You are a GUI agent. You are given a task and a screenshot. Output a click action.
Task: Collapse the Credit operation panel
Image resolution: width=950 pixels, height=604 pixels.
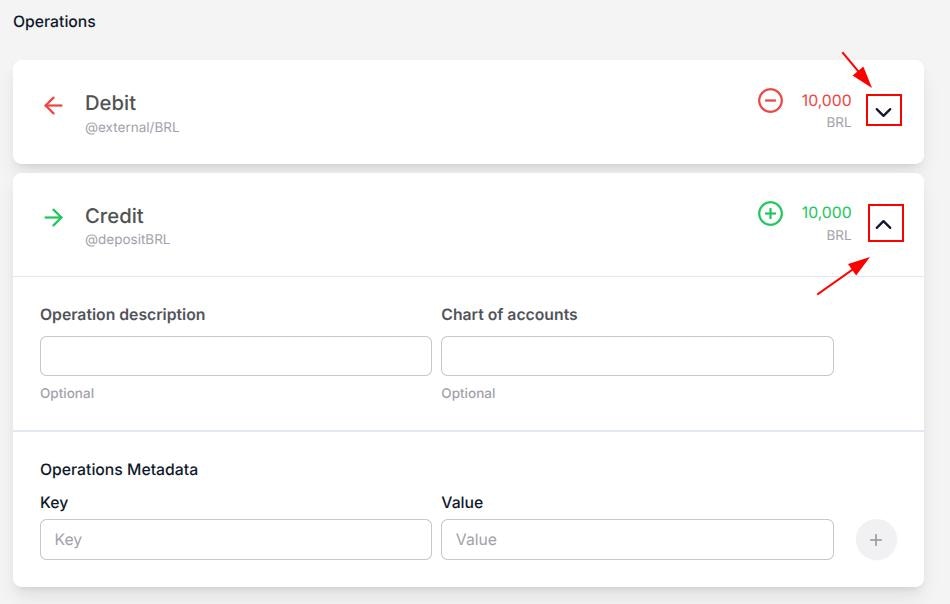pos(884,224)
